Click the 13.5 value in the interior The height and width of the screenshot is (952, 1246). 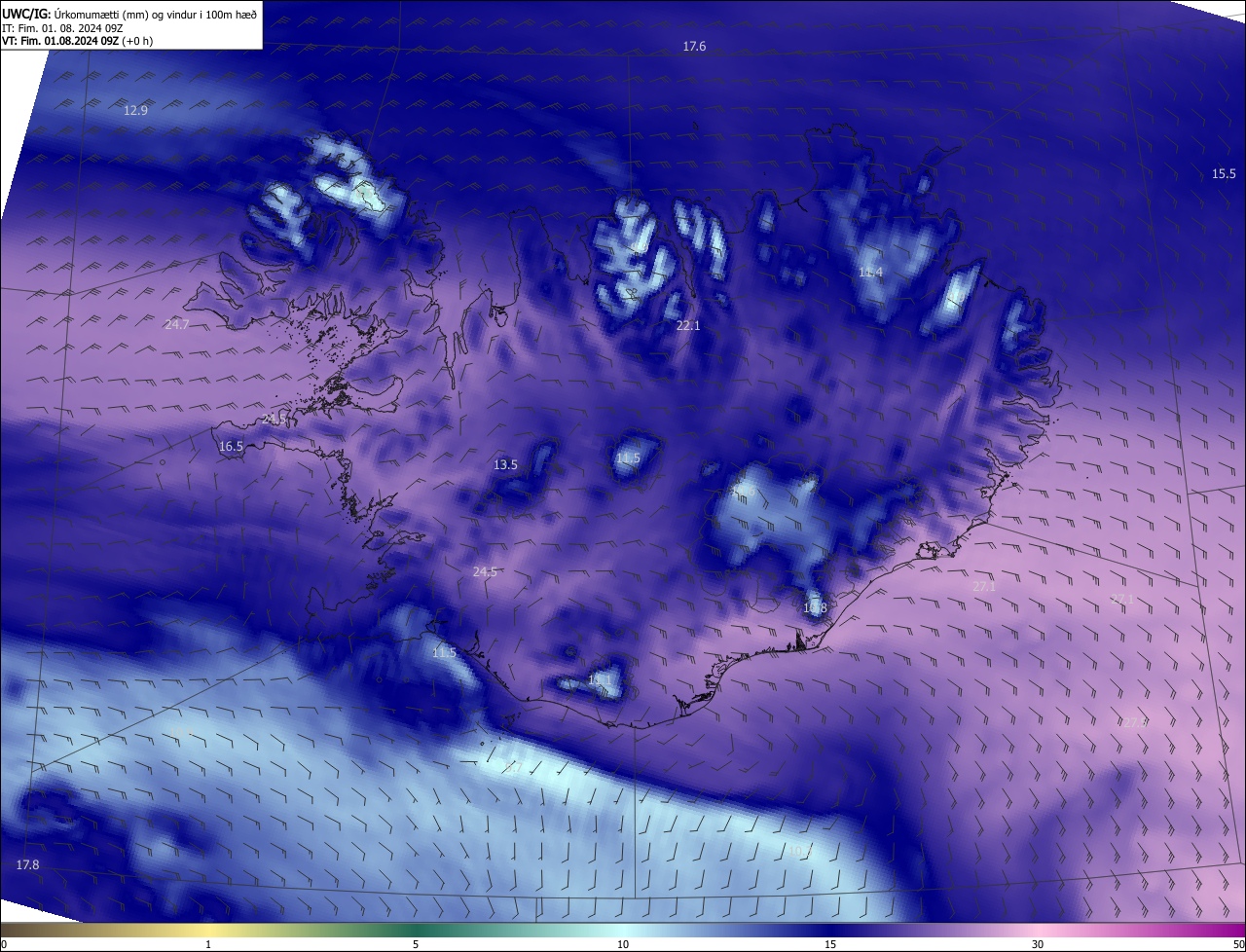pyautogui.click(x=505, y=465)
